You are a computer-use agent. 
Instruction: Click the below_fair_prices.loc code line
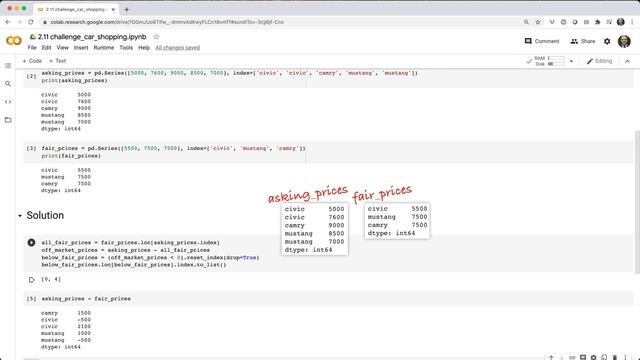(x=133, y=264)
